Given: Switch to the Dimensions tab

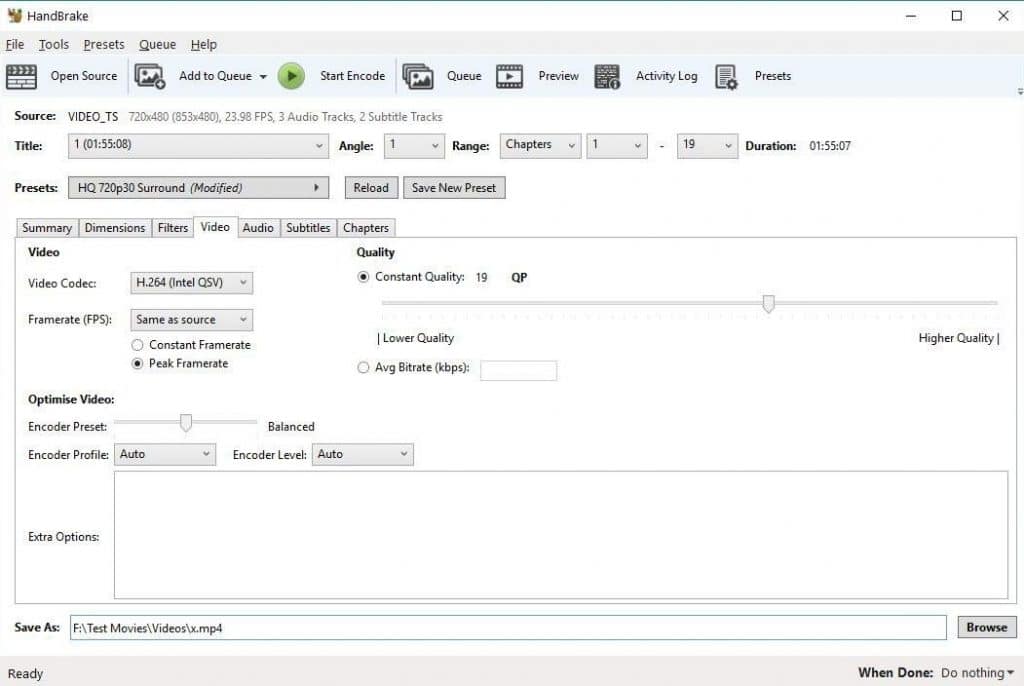Looking at the screenshot, I should pyautogui.click(x=115, y=228).
